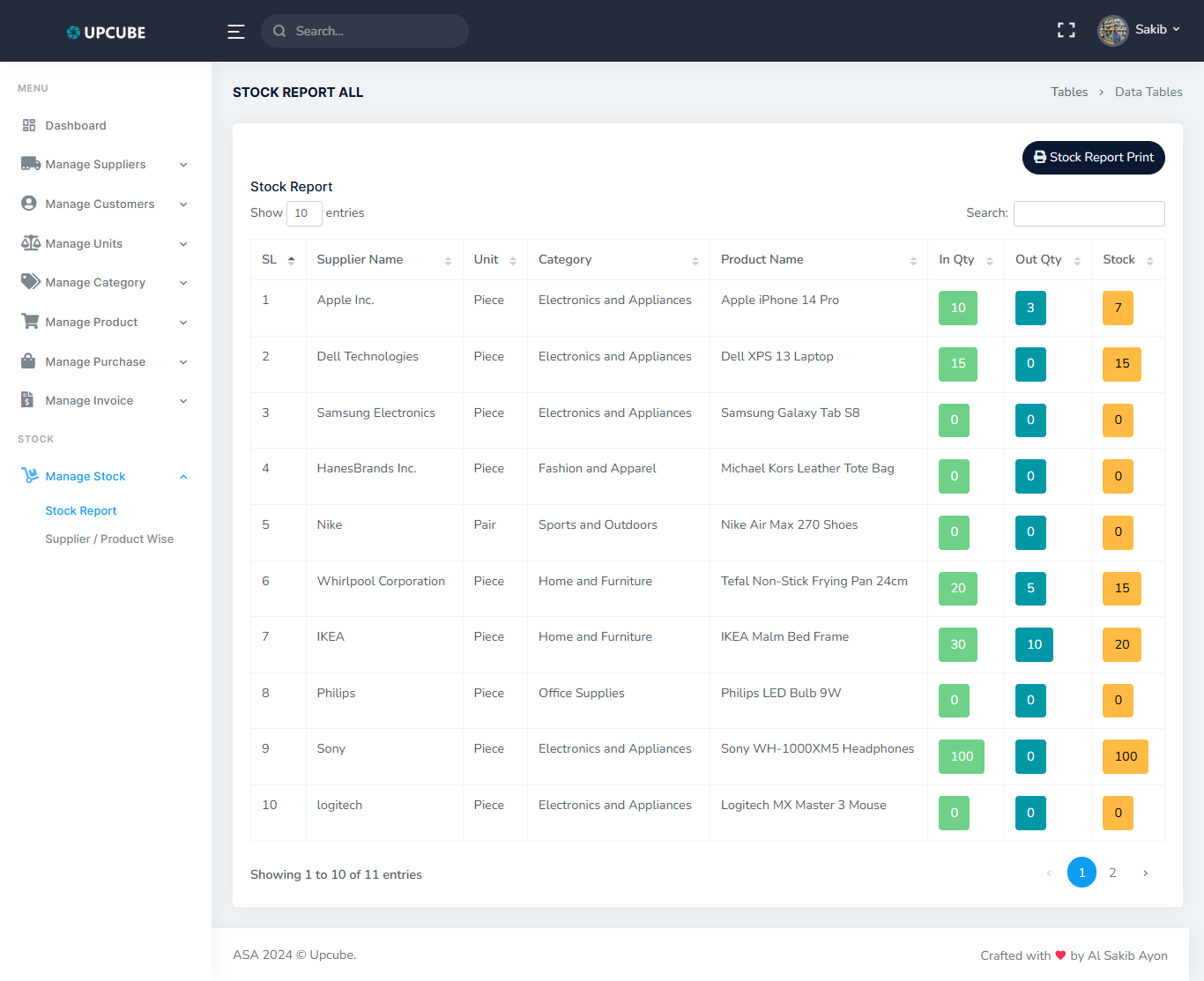Click the hamburger menu toggle icon

point(235,32)
